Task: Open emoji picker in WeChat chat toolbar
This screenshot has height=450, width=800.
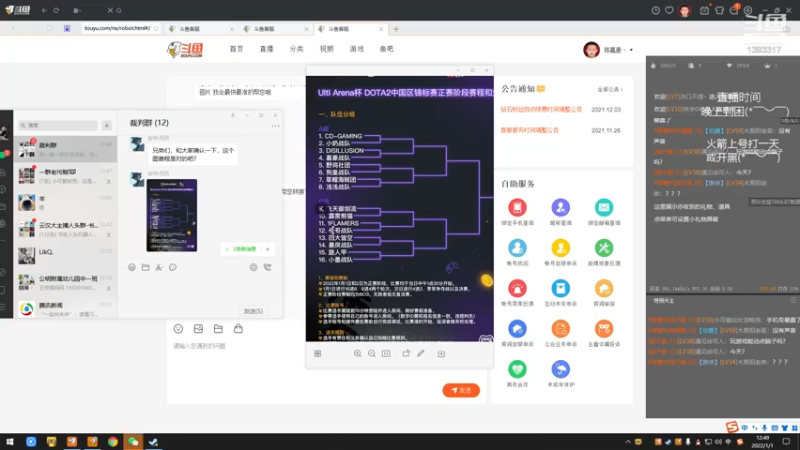Action: (132, 267)
